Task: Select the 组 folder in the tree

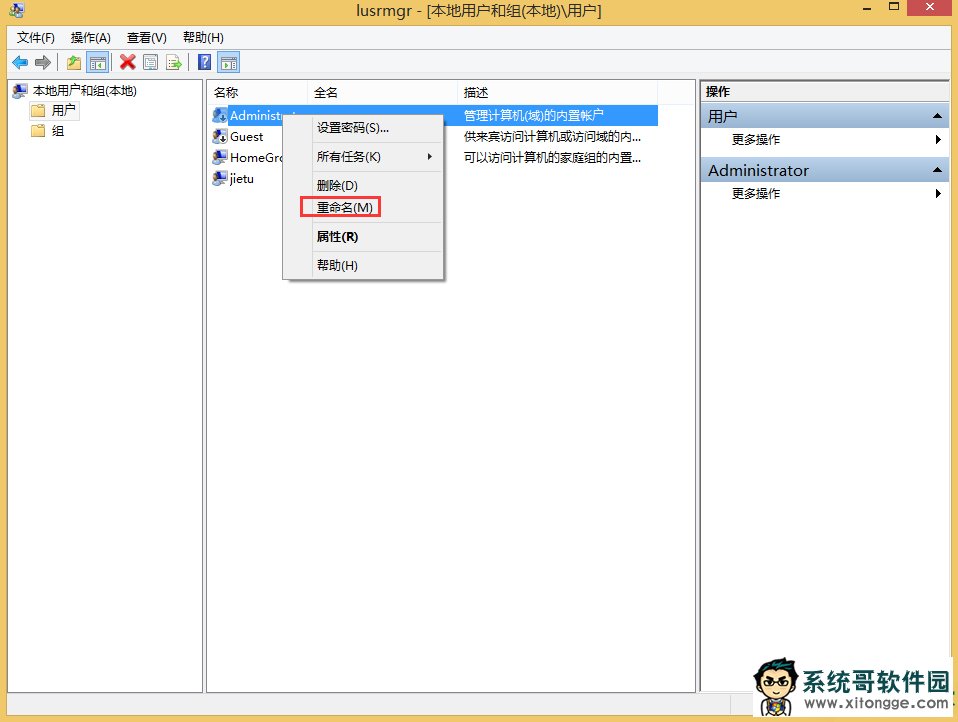Action: [57, 131]
